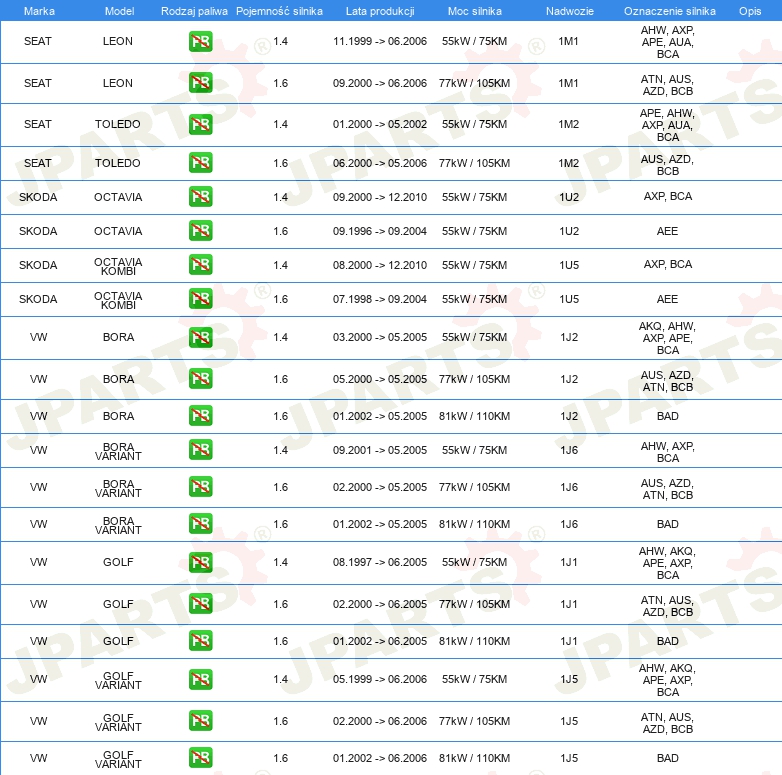Click the Nadwozie column header

pyautogui.click(x=570, y=11)
